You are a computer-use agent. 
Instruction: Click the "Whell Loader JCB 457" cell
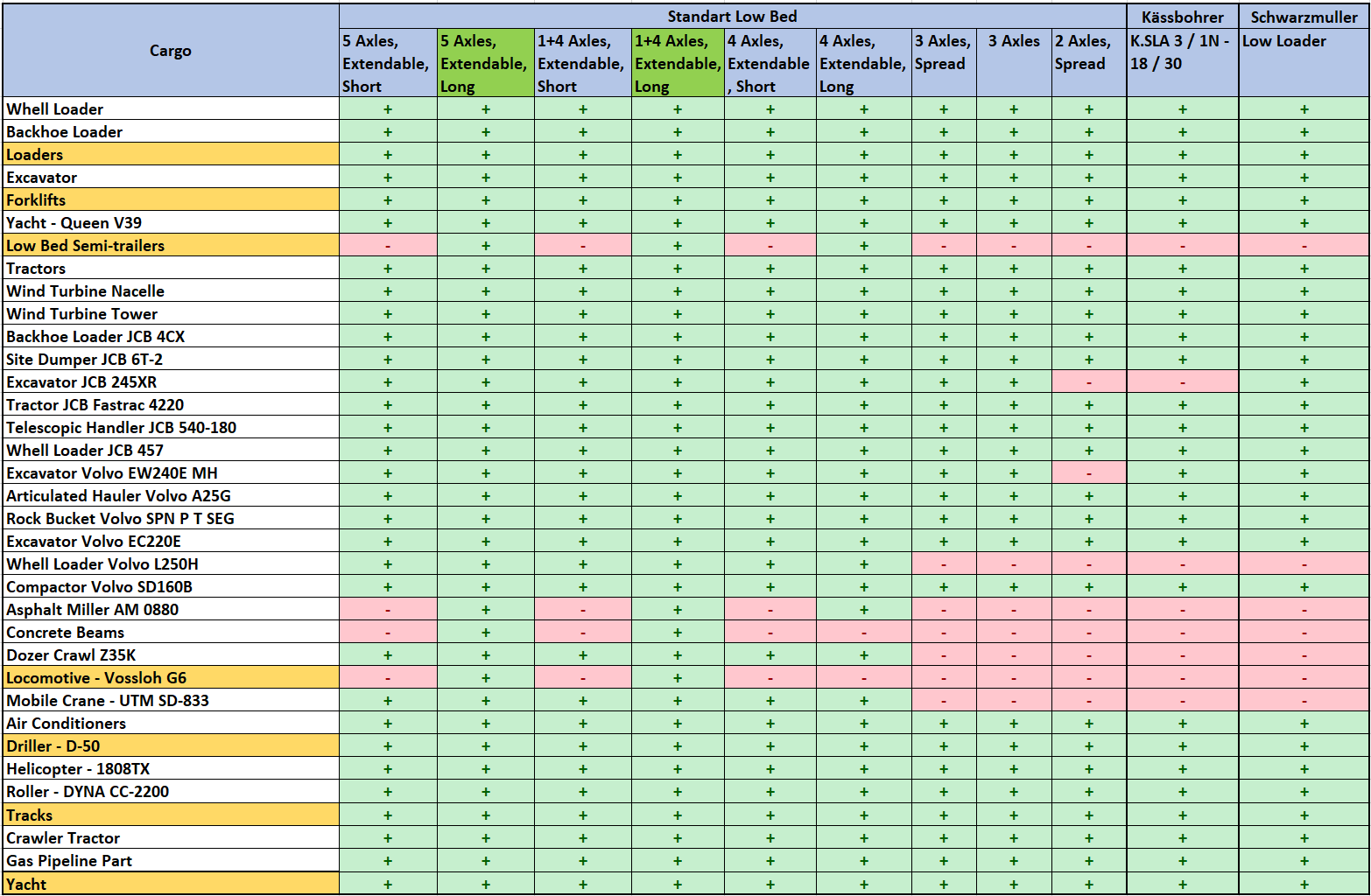[171, 451]
